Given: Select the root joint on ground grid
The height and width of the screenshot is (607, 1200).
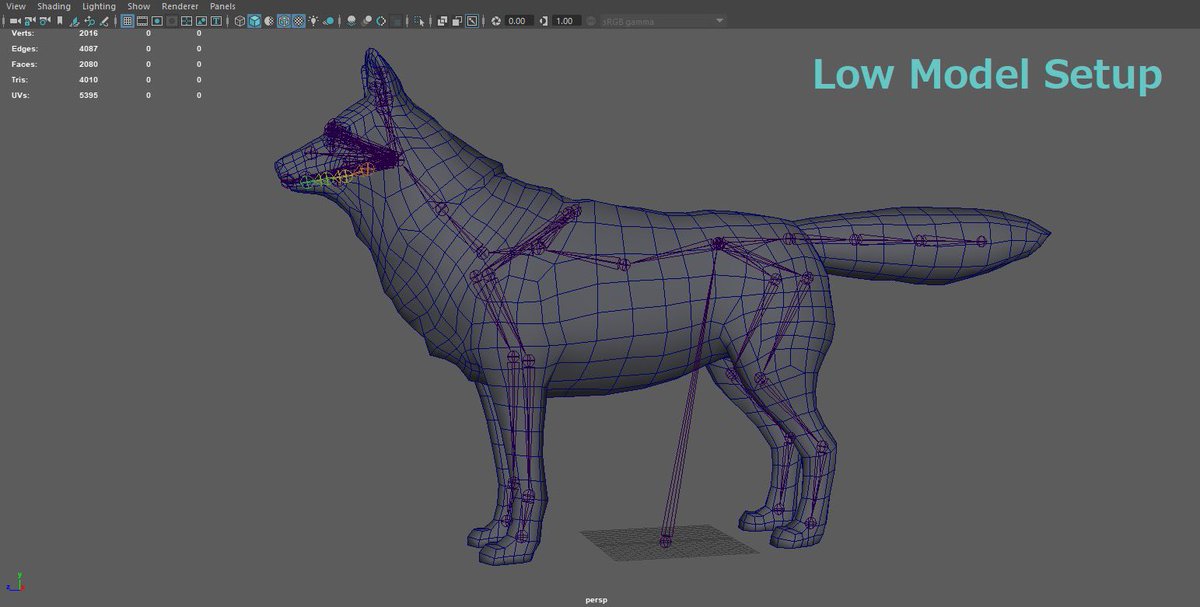Looking at the screenshot, I should pyautogui.click(x=665, y=542).
